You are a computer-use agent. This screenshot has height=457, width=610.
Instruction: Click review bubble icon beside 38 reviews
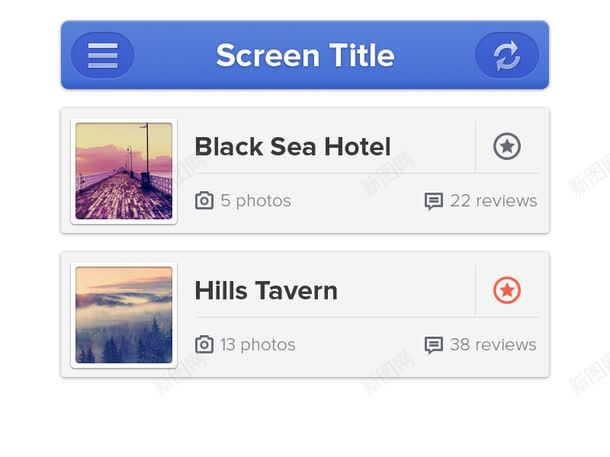(x=433, y=345)
